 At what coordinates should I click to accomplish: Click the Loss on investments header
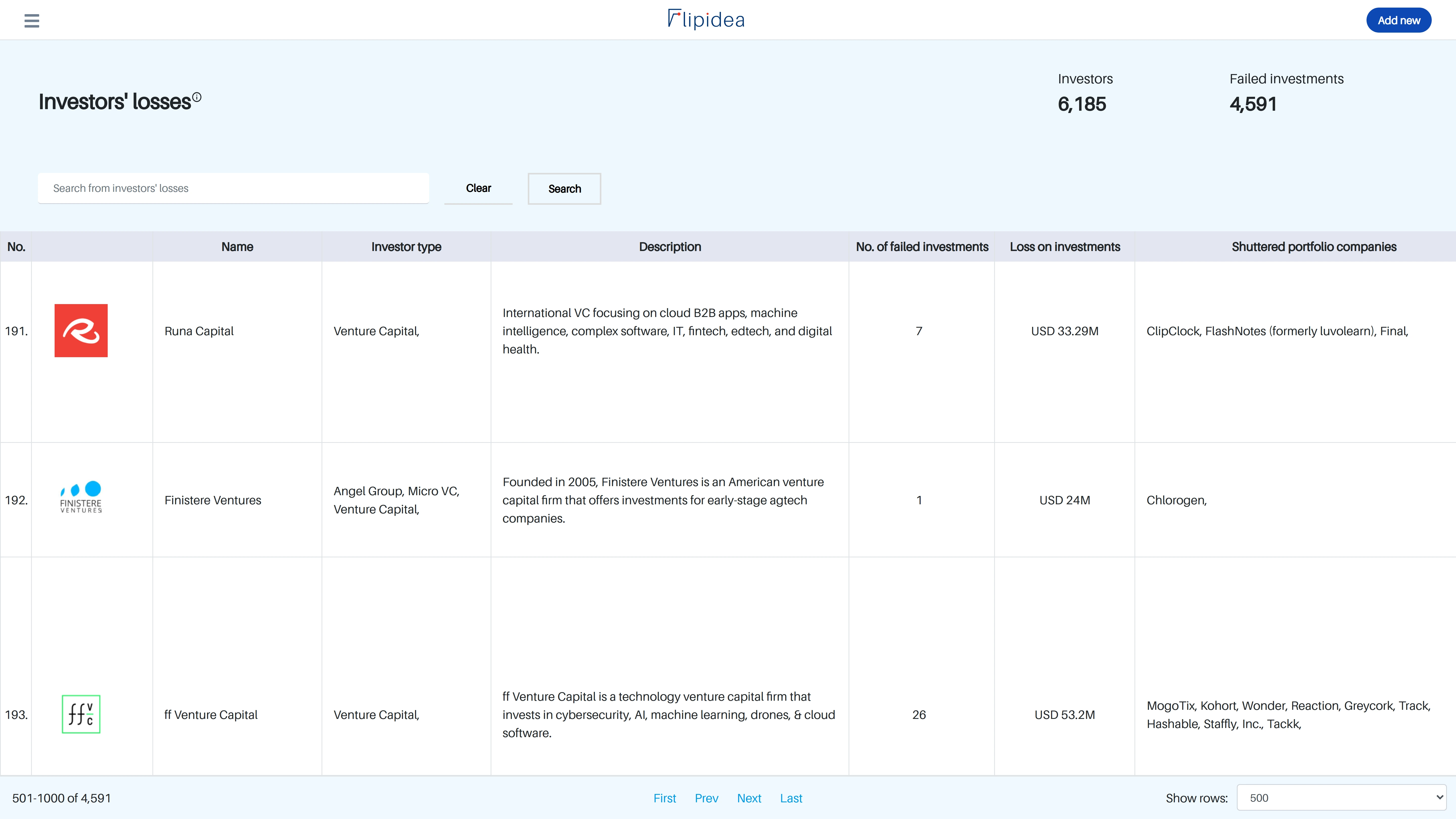click(x=1065, y=246)
